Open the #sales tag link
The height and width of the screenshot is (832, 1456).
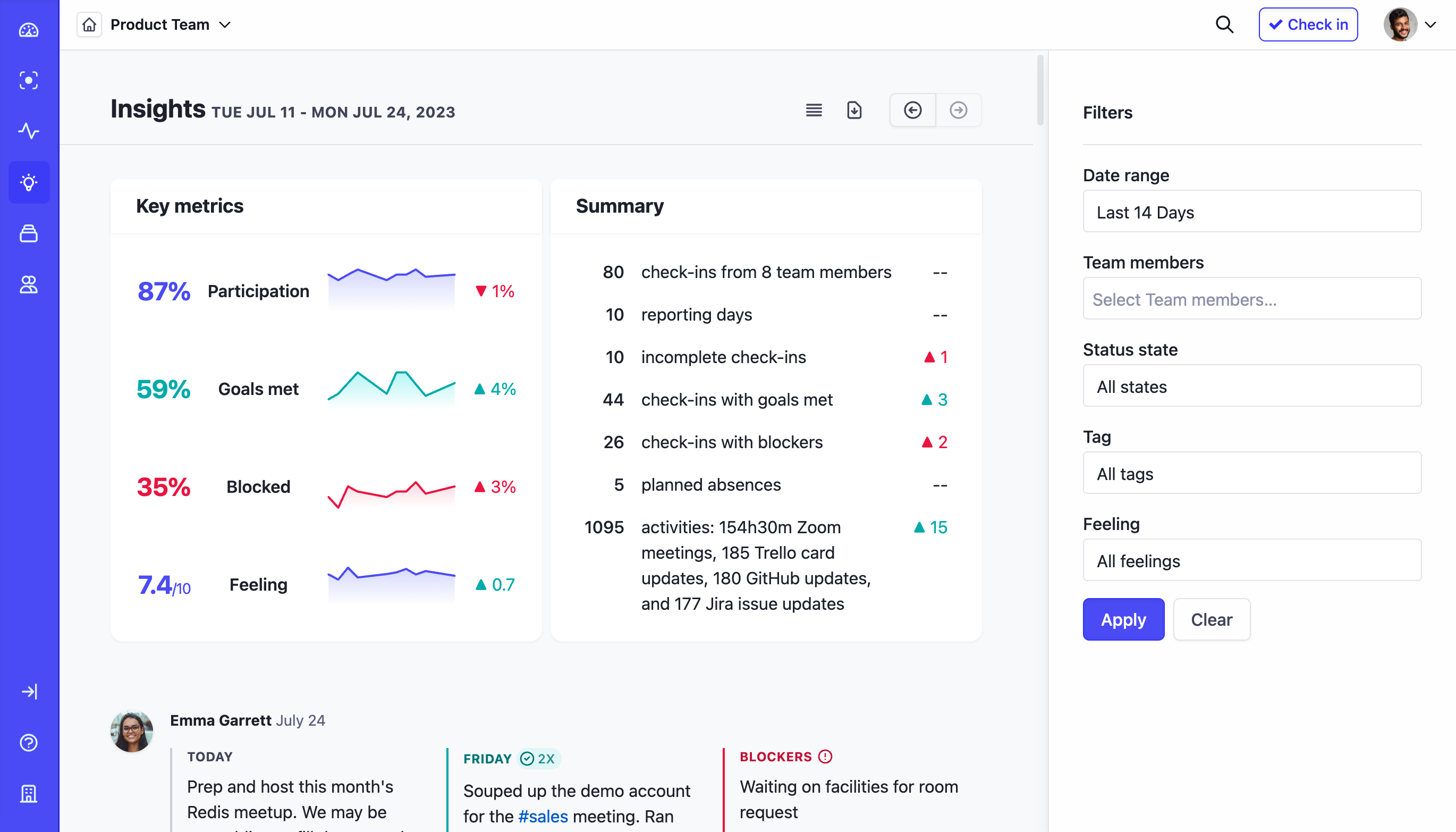click(x=543, y=816)
